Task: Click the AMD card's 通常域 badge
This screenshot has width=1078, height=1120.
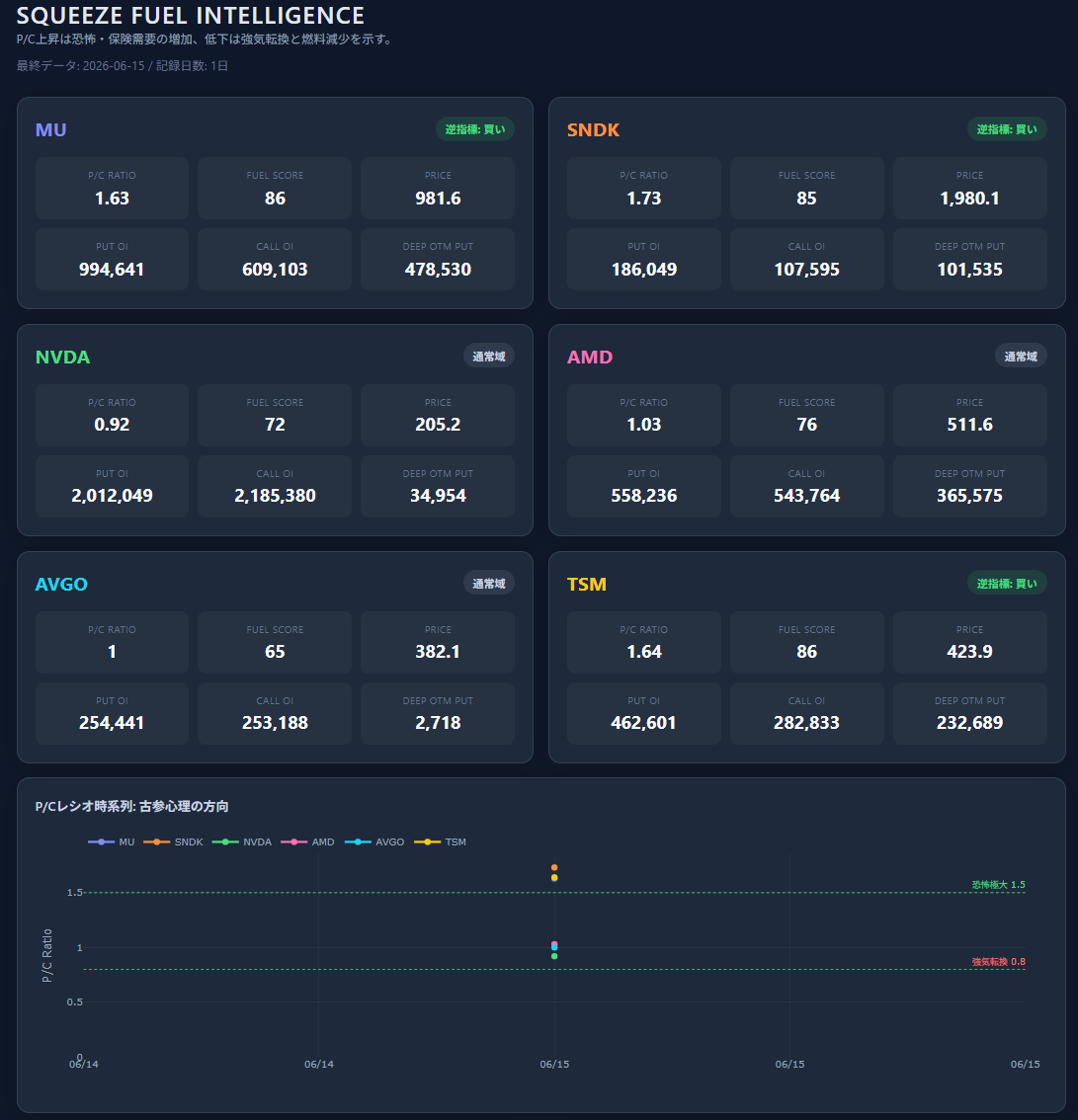Action: (1020, 357)
